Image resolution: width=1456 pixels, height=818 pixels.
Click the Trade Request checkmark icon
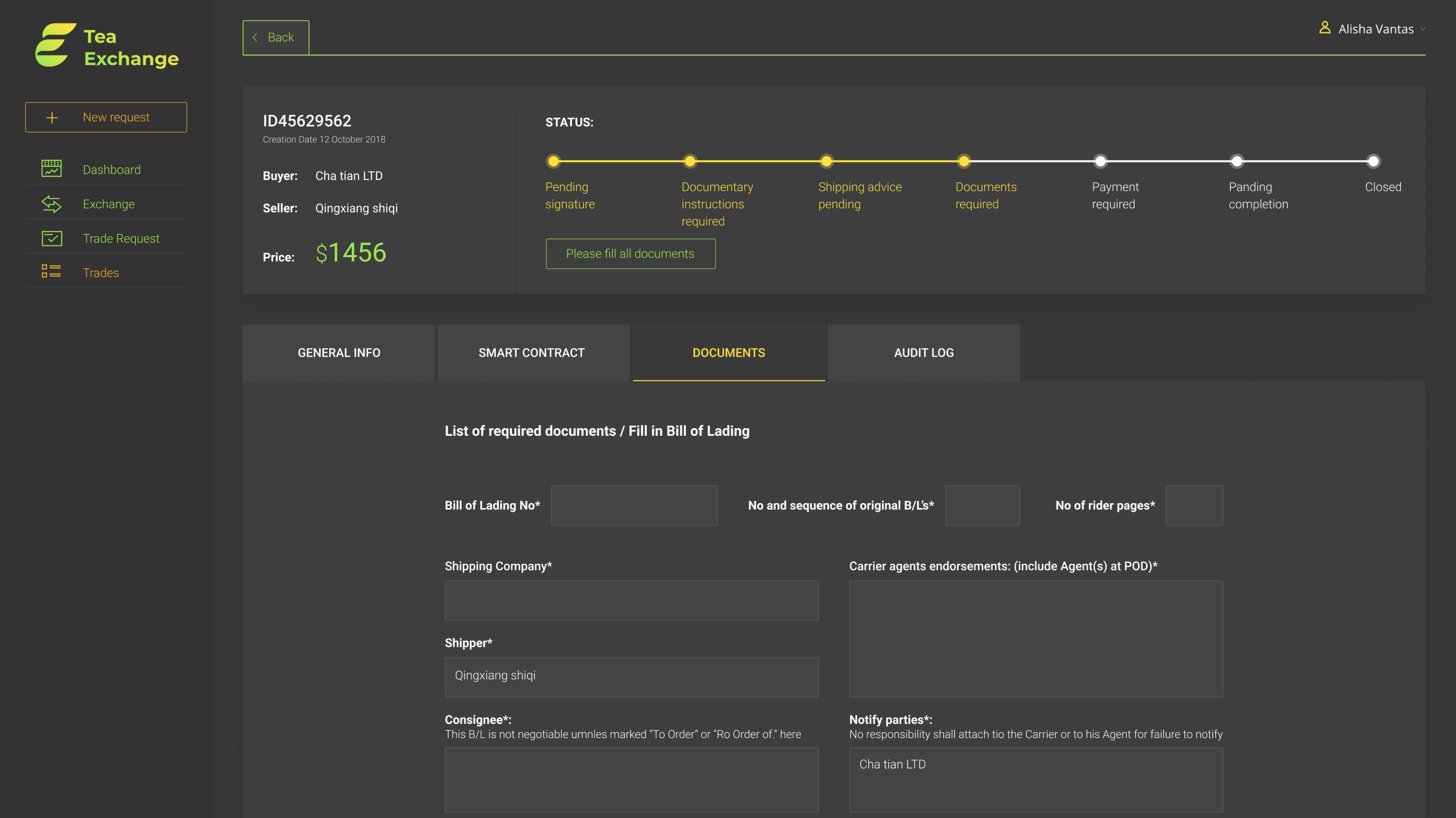point(52,238)
